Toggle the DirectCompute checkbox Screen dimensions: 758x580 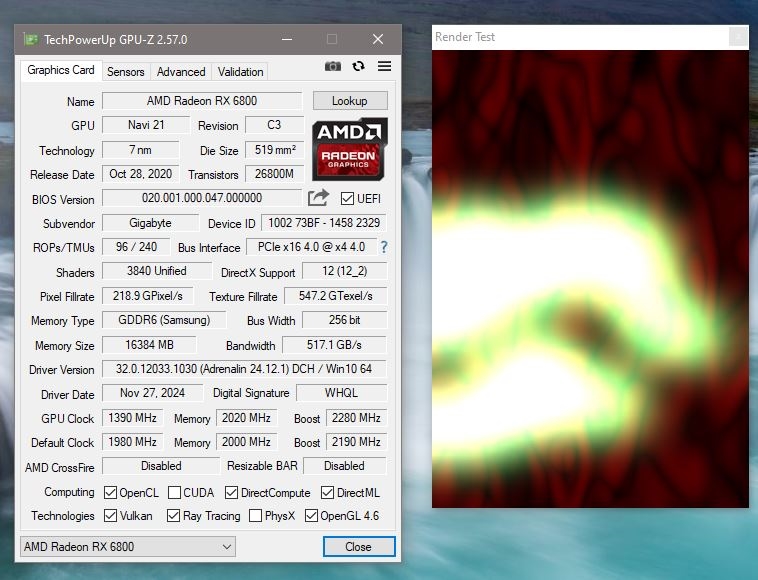pyautogui.click(x=232, y=493)
